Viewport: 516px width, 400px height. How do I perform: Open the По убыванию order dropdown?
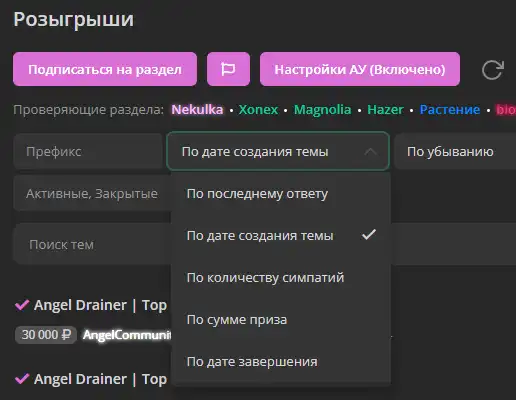455,151
